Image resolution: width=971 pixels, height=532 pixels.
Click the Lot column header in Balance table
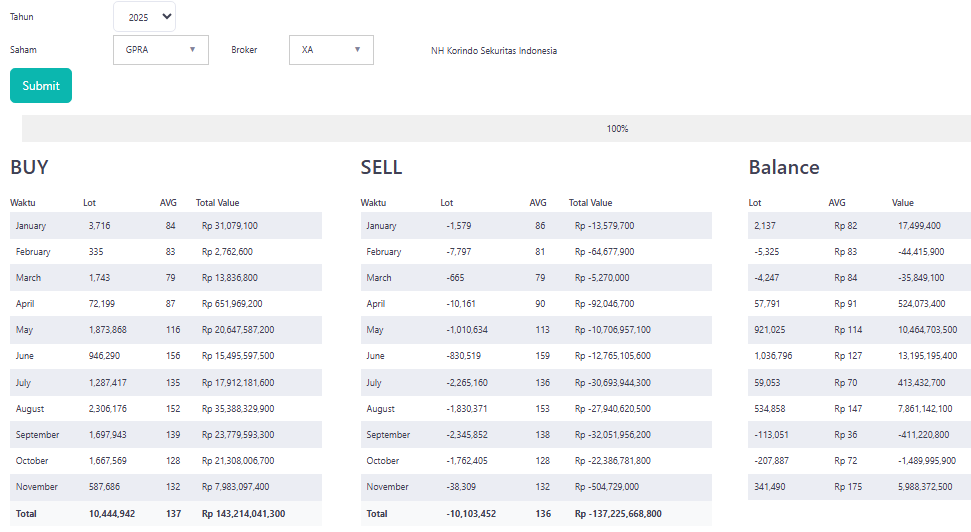click(x=755, y=203)
